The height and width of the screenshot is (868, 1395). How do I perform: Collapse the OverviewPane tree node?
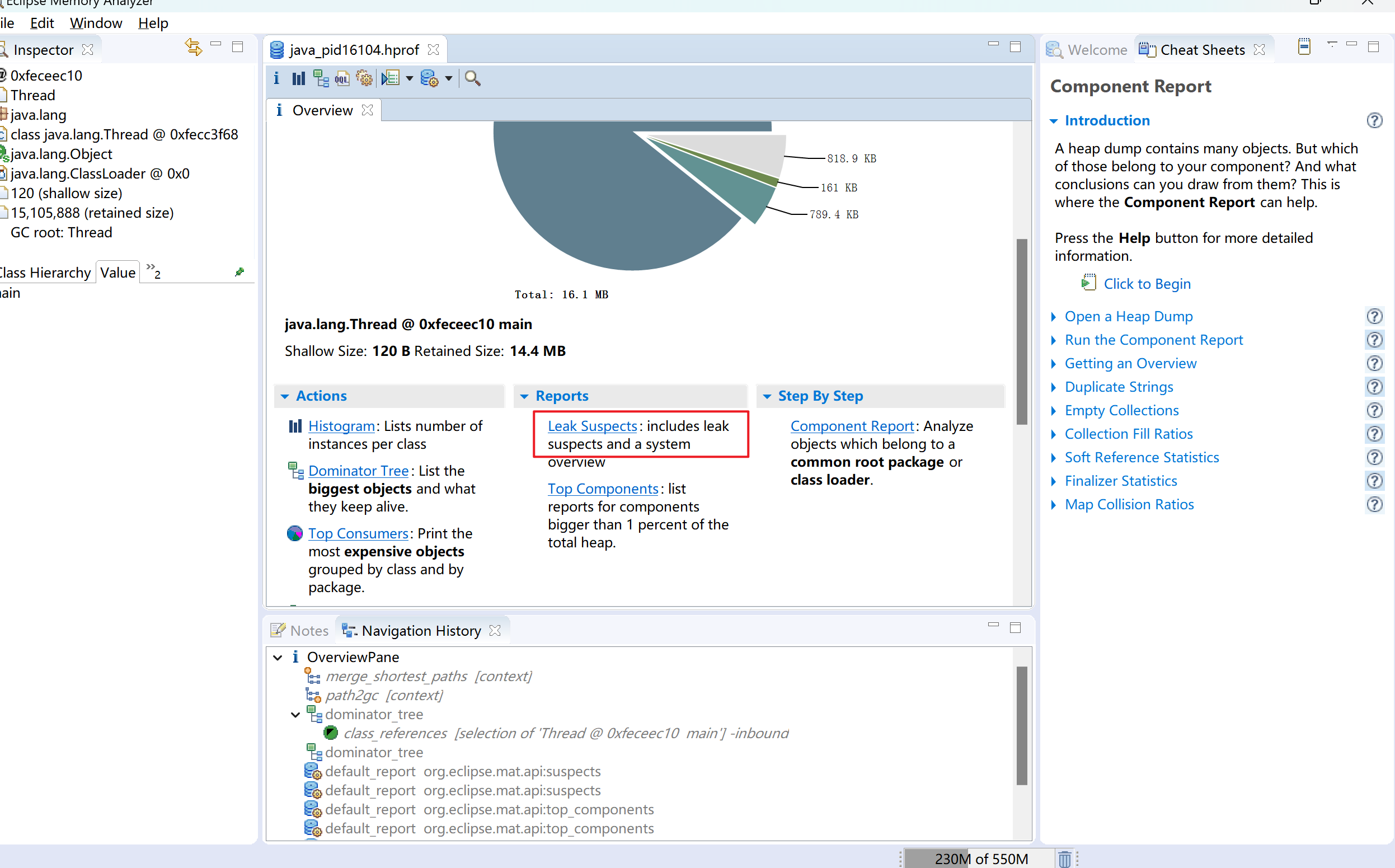(278, 658)
